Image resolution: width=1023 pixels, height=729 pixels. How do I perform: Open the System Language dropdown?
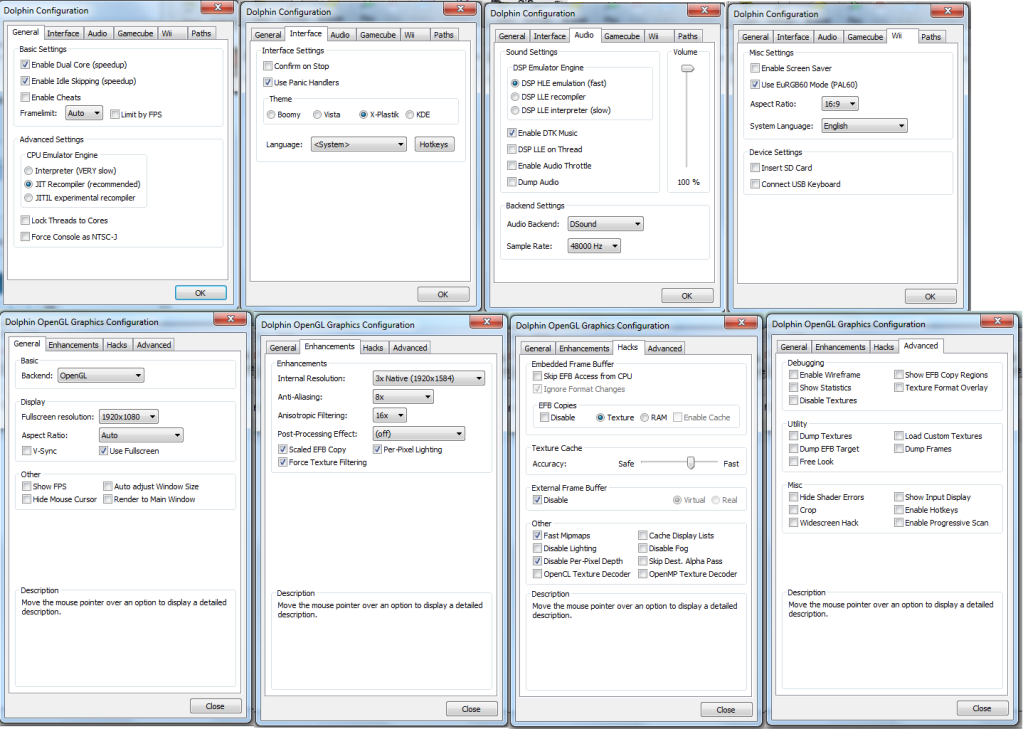coord(864,126)
